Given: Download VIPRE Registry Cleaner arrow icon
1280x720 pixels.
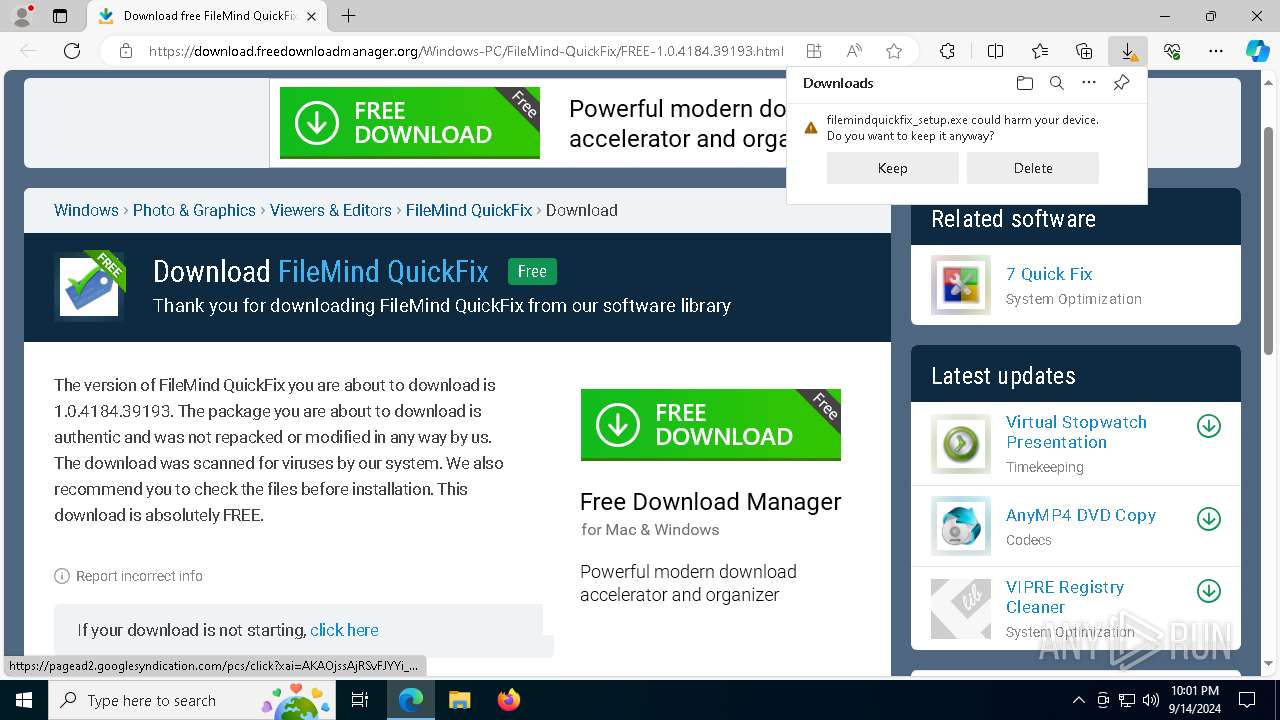Looking at the screenshot, I should (1209, 591).
